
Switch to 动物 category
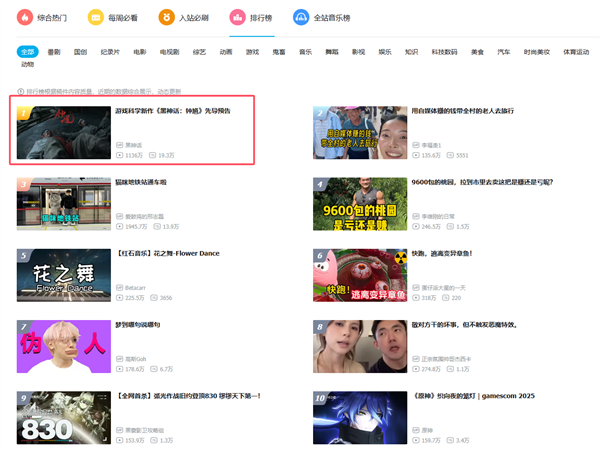pyautogui.click(x=28, y=64)
